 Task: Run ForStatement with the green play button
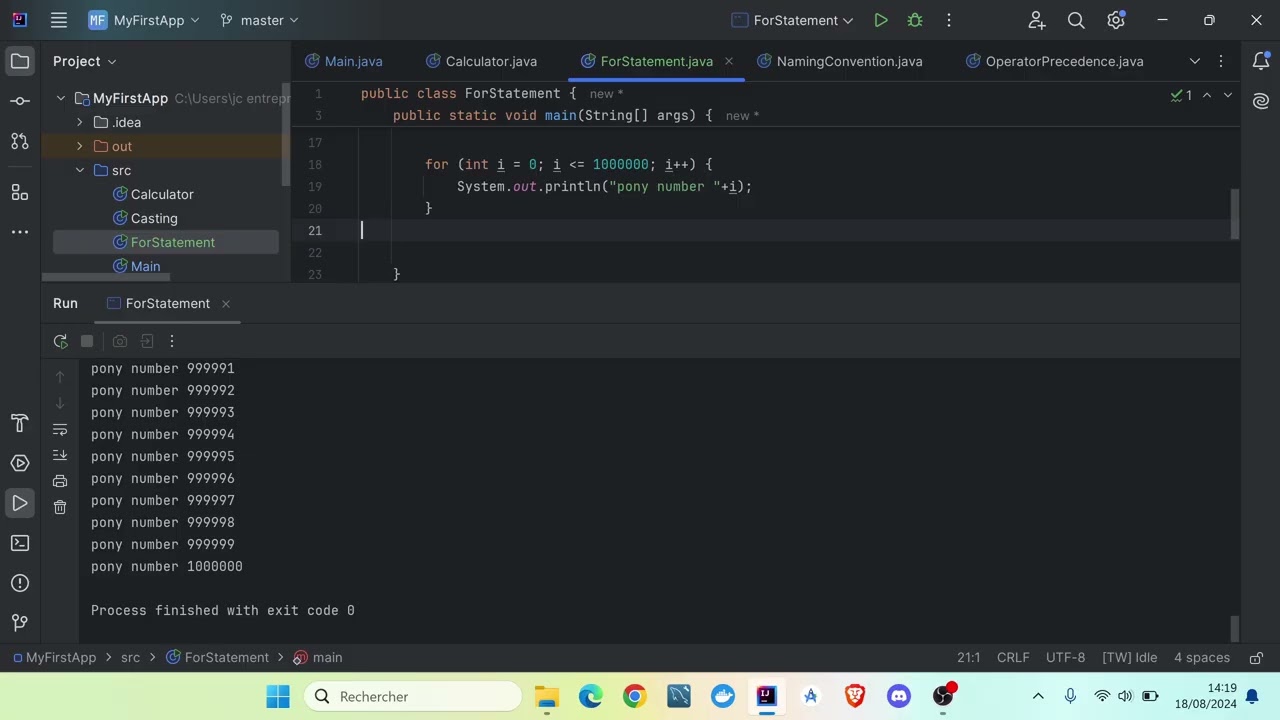pos(880,20)
